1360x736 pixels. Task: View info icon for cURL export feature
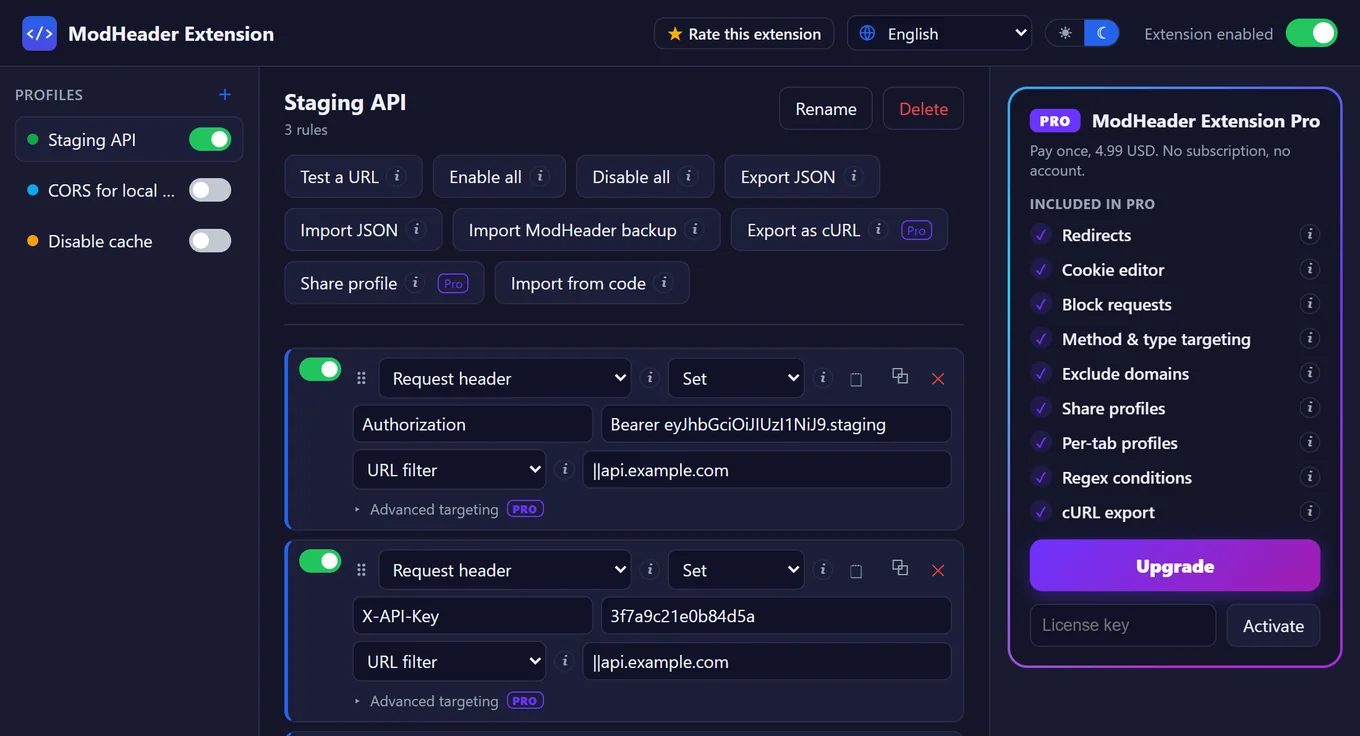point(1309,512)
